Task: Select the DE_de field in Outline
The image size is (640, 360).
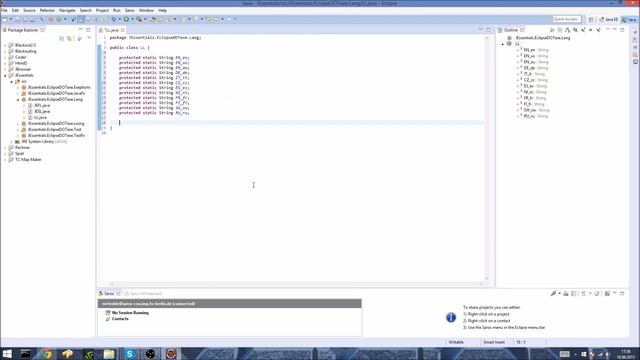Action: (x=536, y=68)
